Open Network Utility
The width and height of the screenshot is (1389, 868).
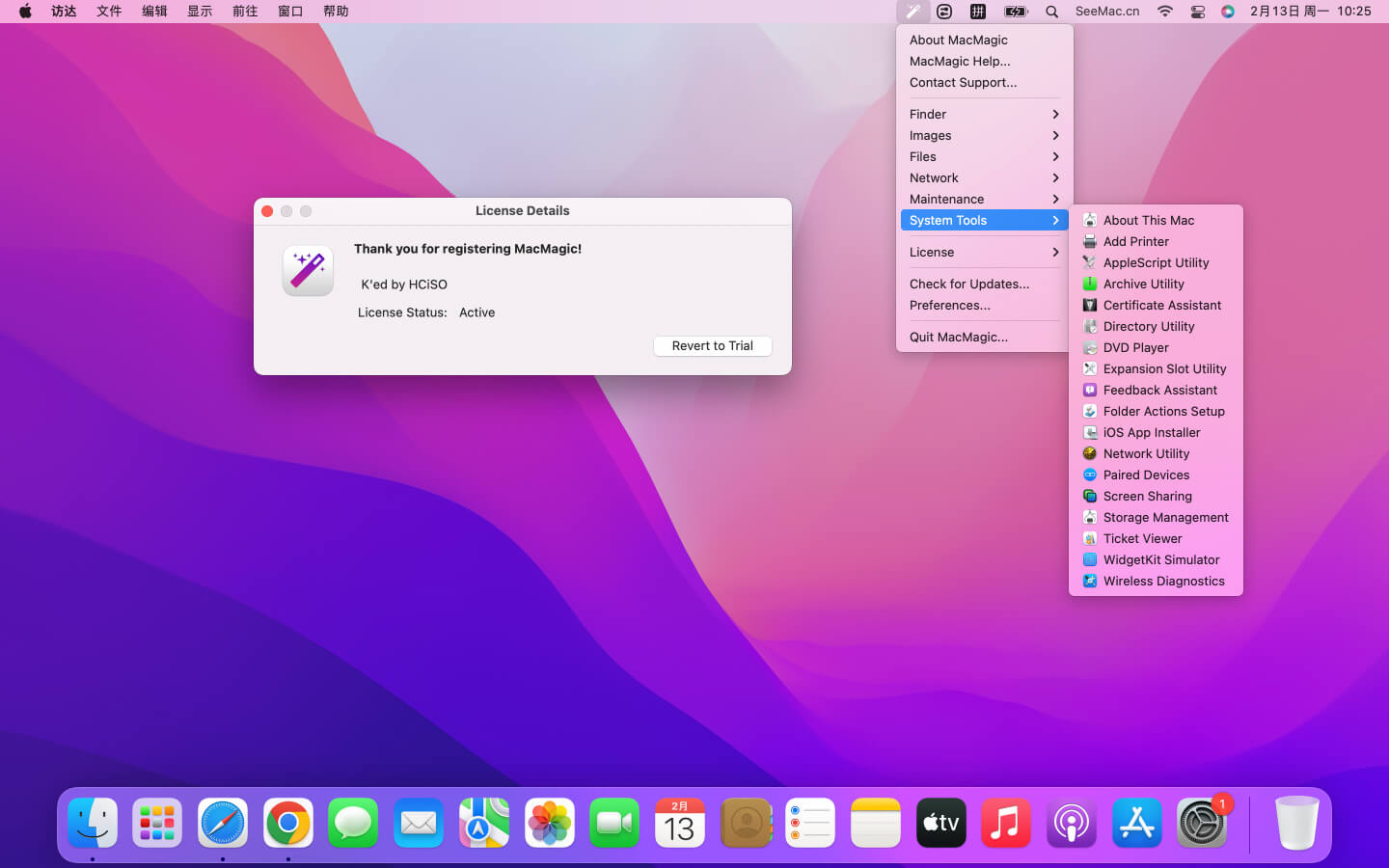[x=1156, y=453]
